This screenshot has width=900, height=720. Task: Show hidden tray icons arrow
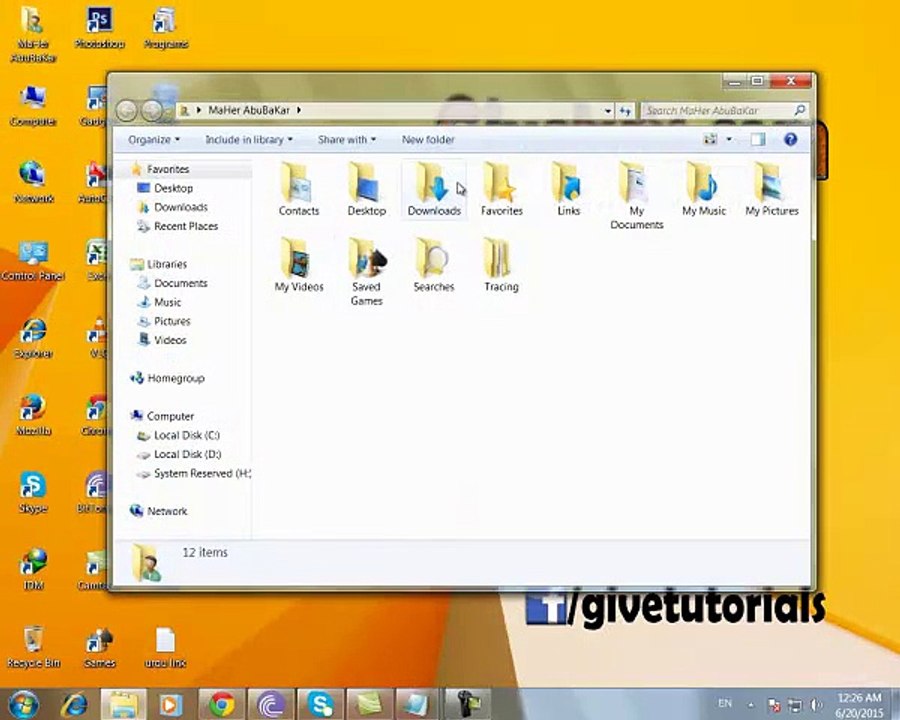click(x=751, y=704)
